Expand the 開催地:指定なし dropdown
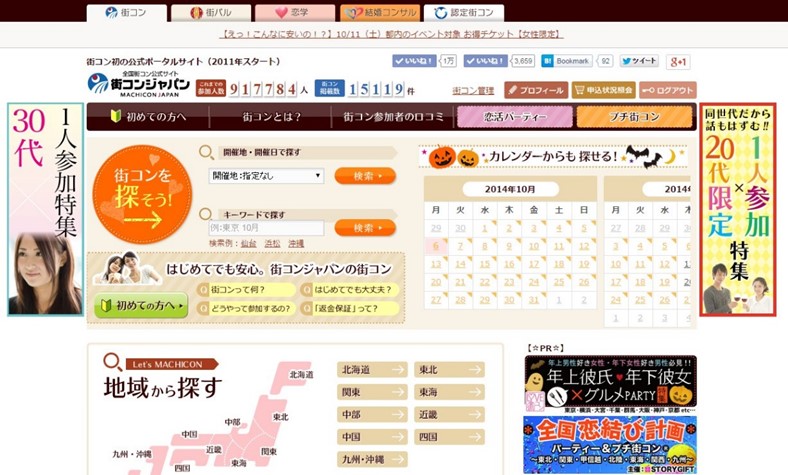788x475 pixels. pos(266,176)
